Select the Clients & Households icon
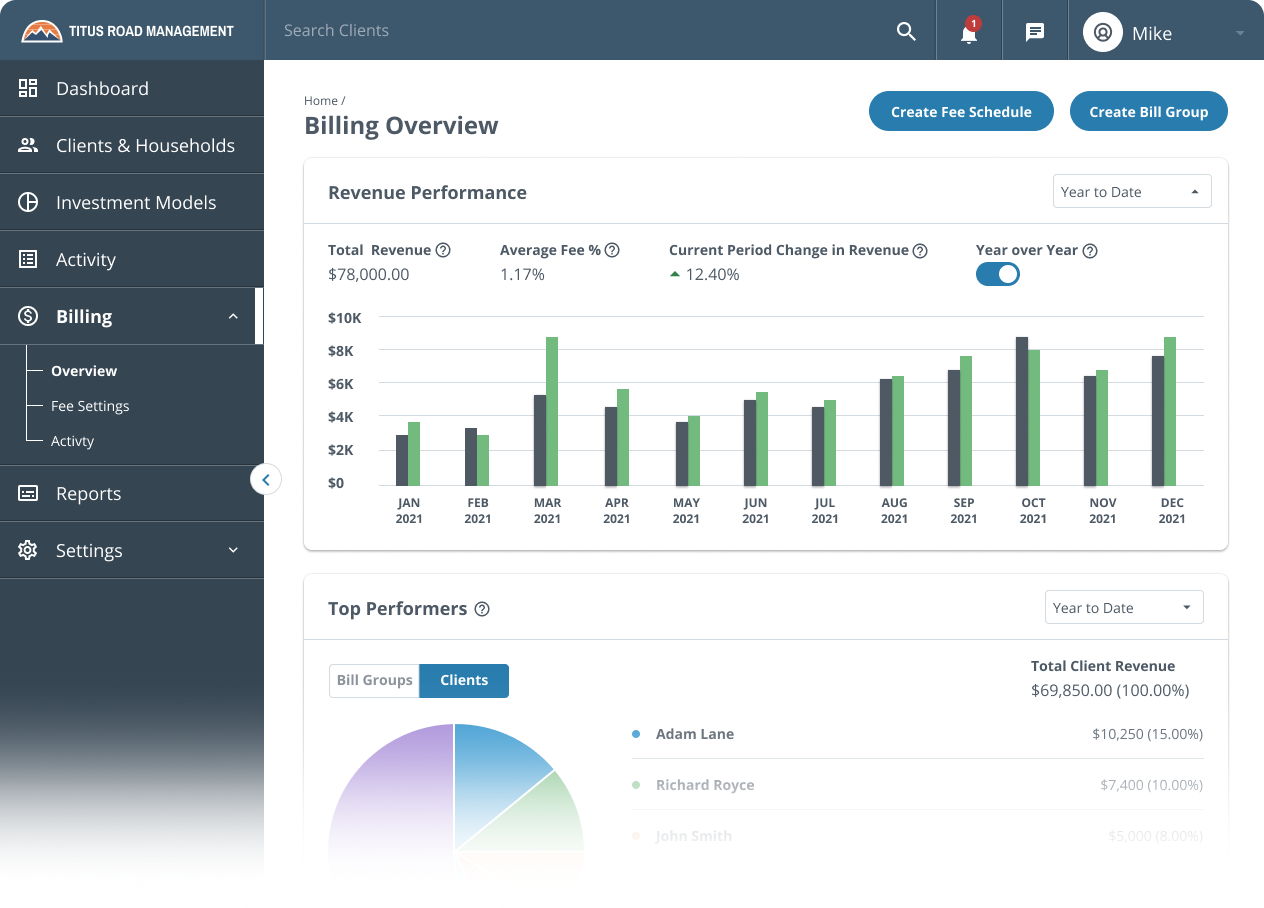Screen dimensions: 1264x908 [28, 145]
